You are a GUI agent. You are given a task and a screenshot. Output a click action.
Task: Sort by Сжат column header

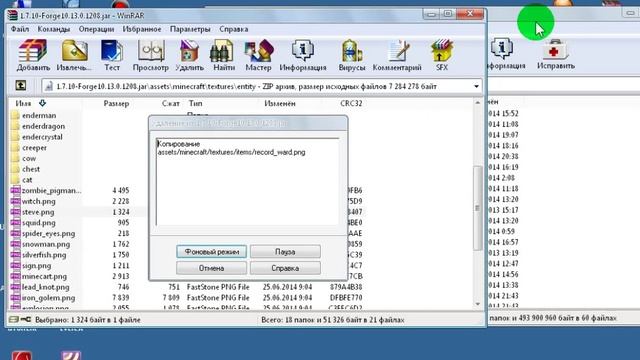point(170,103)
